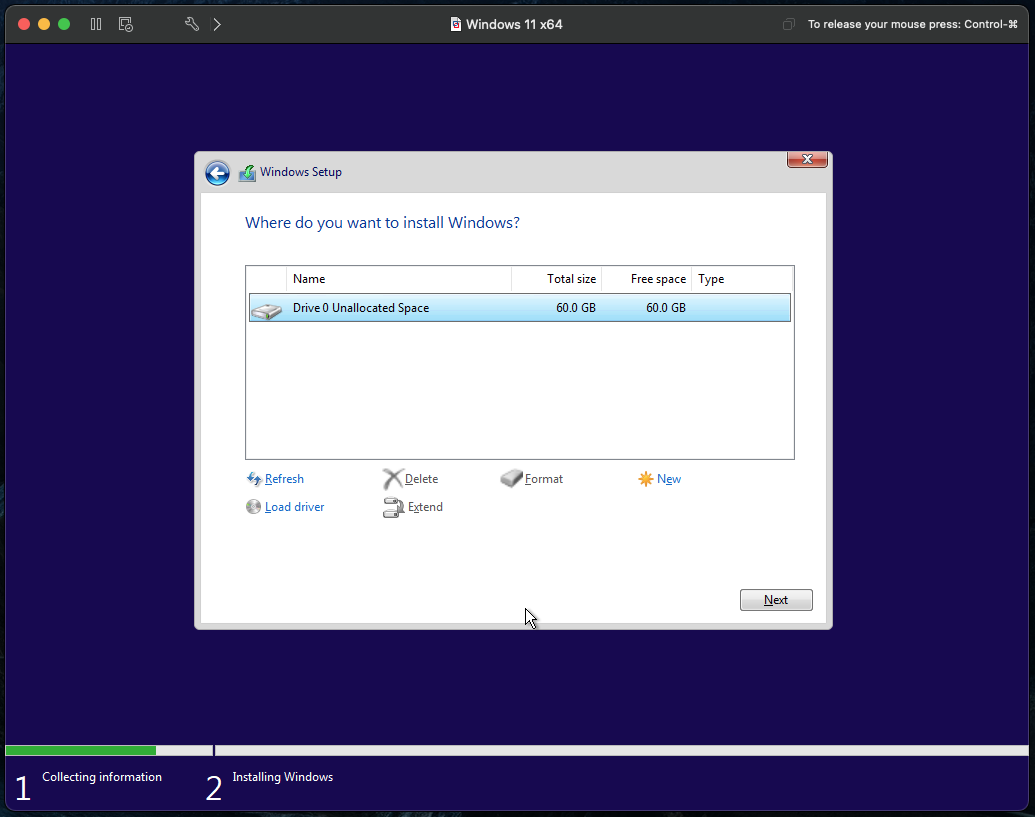The image size is (1035, 817).
Task: Click the overlapping-windows icon in the VM title bar
Action: click(x=789, y=24)
